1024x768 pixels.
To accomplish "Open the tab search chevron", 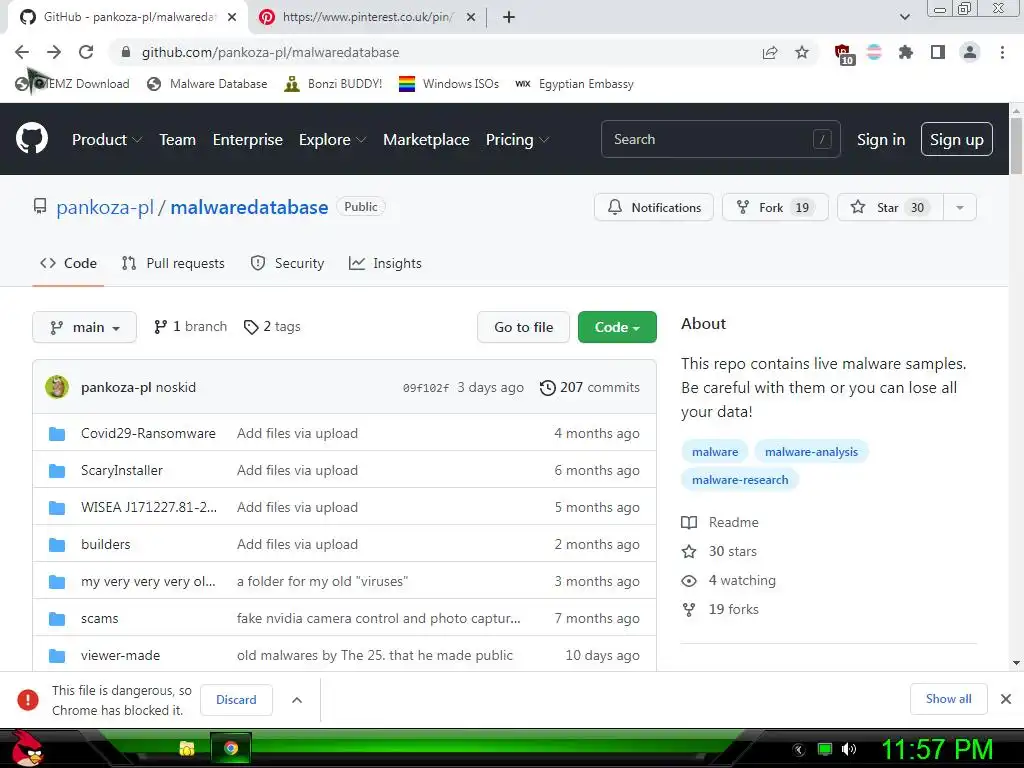I will [x=904, y=18].
